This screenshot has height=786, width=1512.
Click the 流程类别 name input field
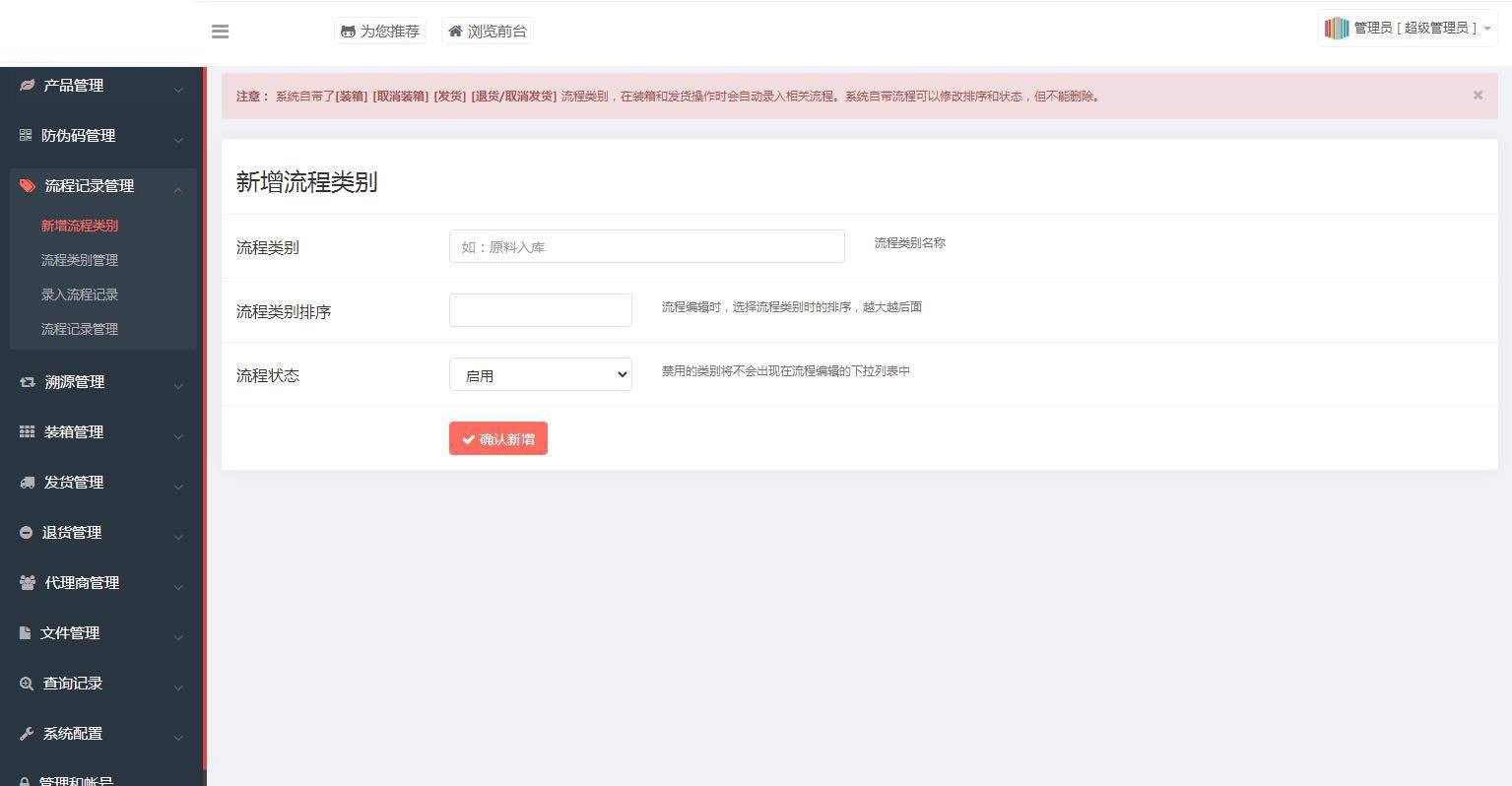[x=646, y=247]
